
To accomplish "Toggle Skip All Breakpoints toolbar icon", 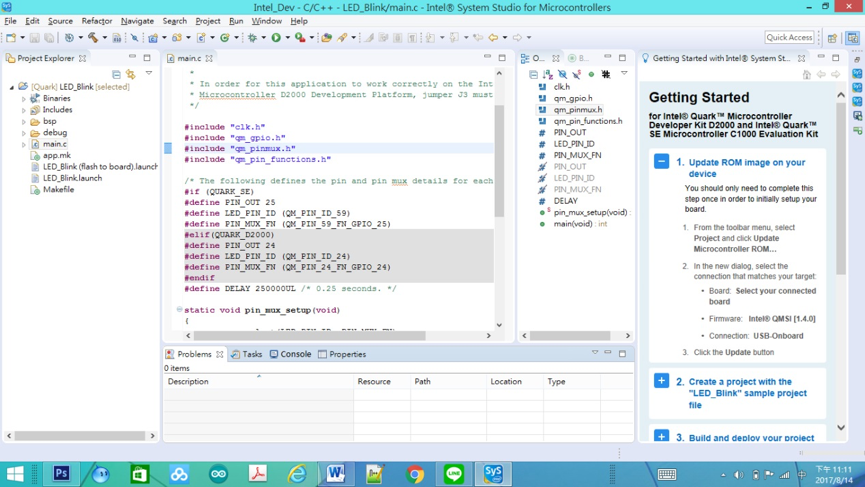I will 134,38.
